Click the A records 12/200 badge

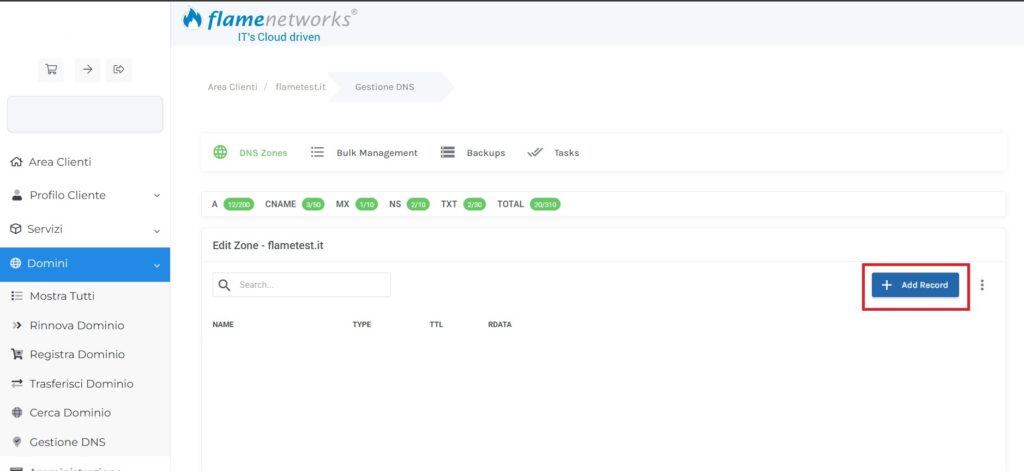[238, 204]
